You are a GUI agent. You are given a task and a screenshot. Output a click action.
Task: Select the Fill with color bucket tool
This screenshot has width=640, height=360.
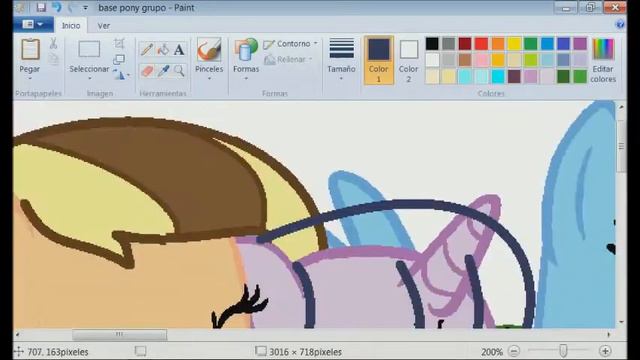point(163,50)
